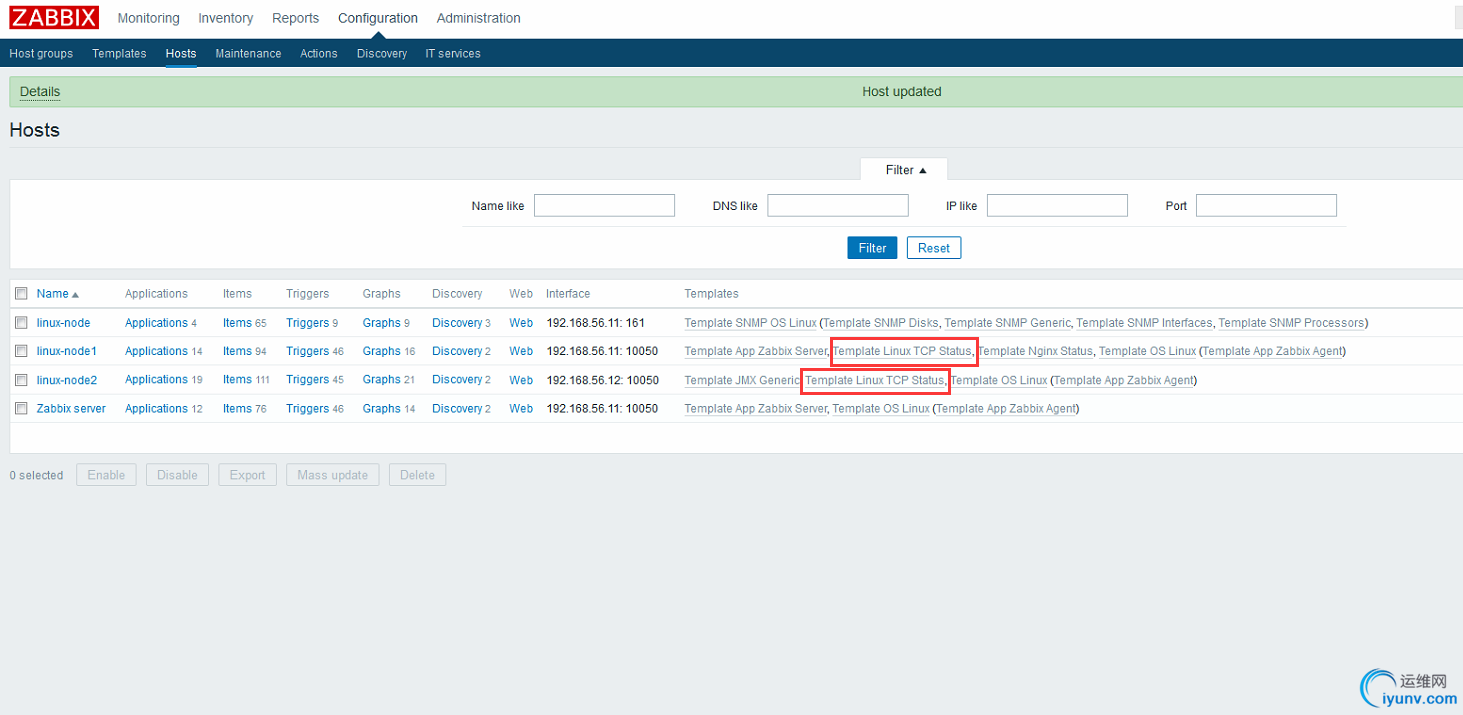Click the Export hosts button
1463x715 pixels.
pyautogui.click(x=247, y=475)
